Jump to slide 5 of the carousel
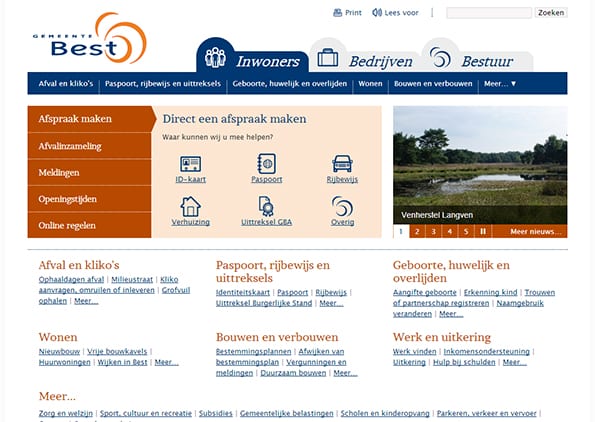Viewport: 595px width, 422px height. click(x=466, y=231)
